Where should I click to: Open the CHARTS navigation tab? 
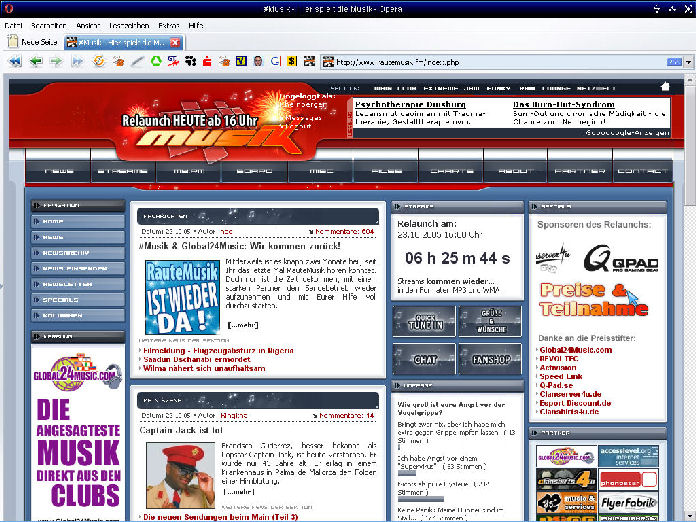451,171
